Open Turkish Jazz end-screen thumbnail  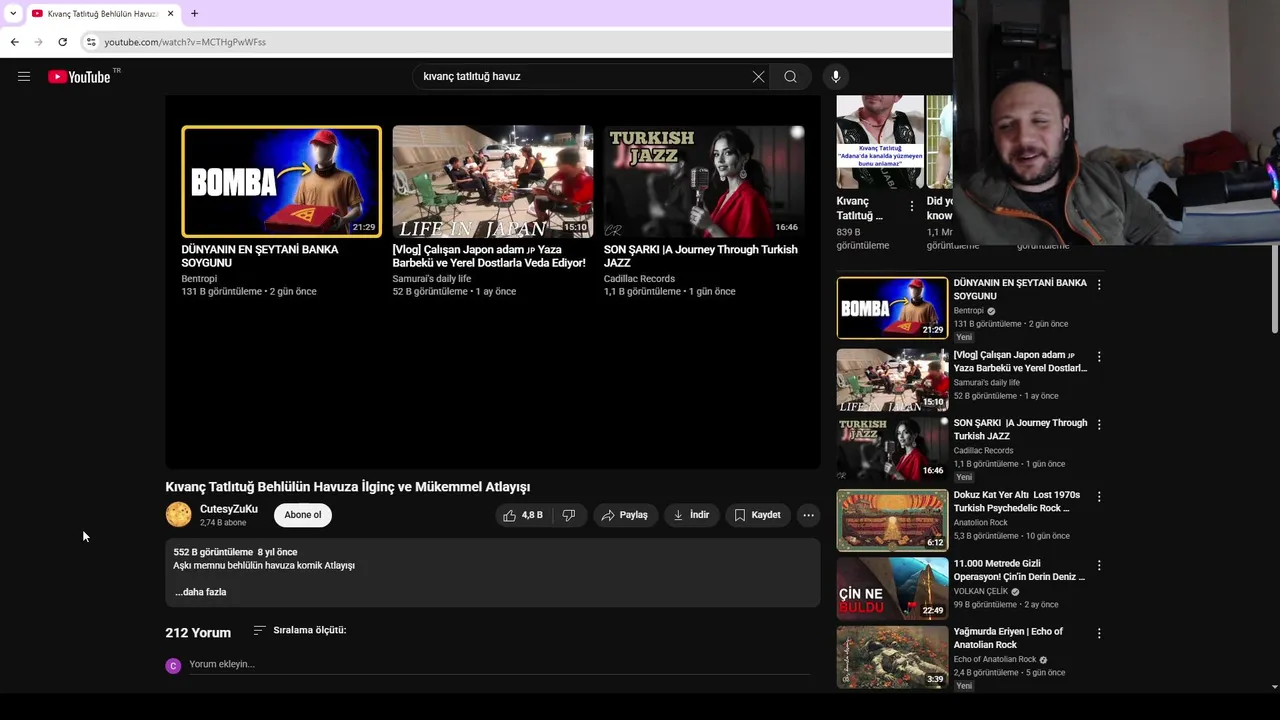[x=704, y=181]
